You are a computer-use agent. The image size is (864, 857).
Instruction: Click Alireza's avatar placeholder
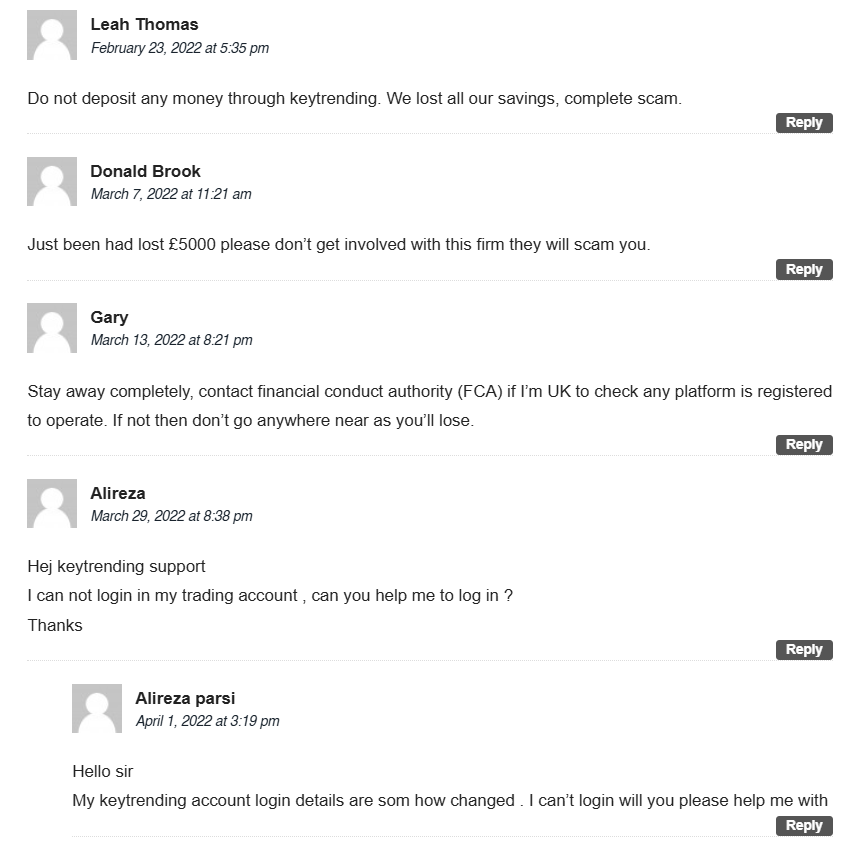coord(52,503)
